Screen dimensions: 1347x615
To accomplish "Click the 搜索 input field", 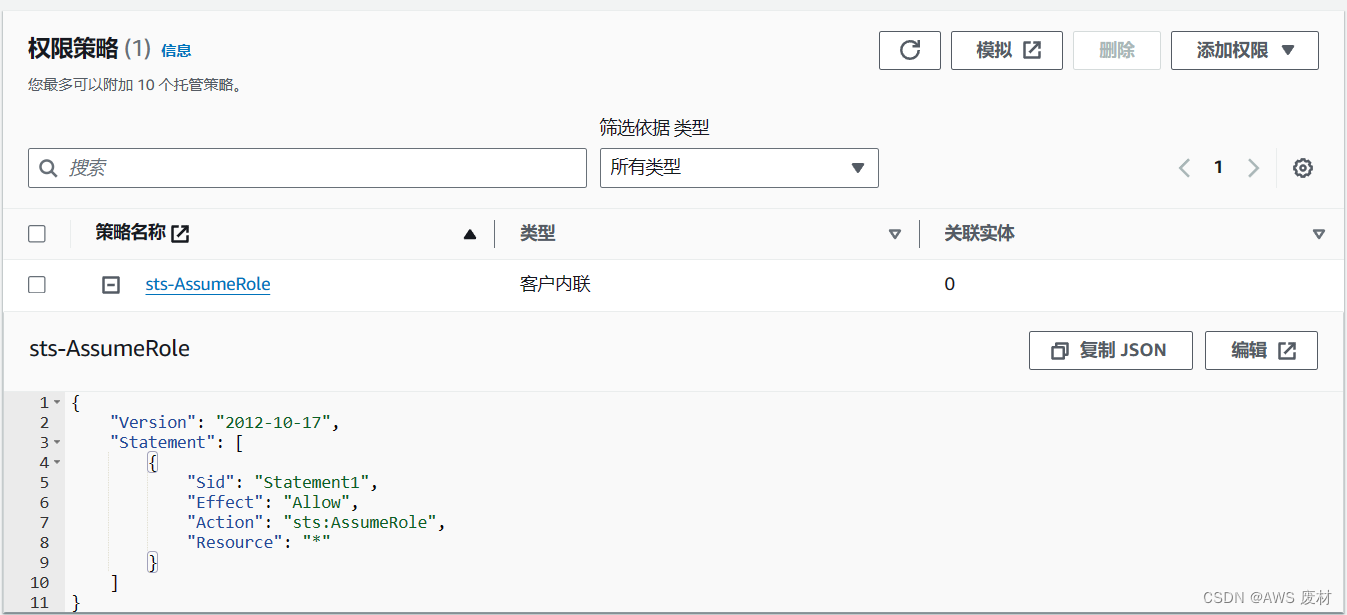I will 300,167.
